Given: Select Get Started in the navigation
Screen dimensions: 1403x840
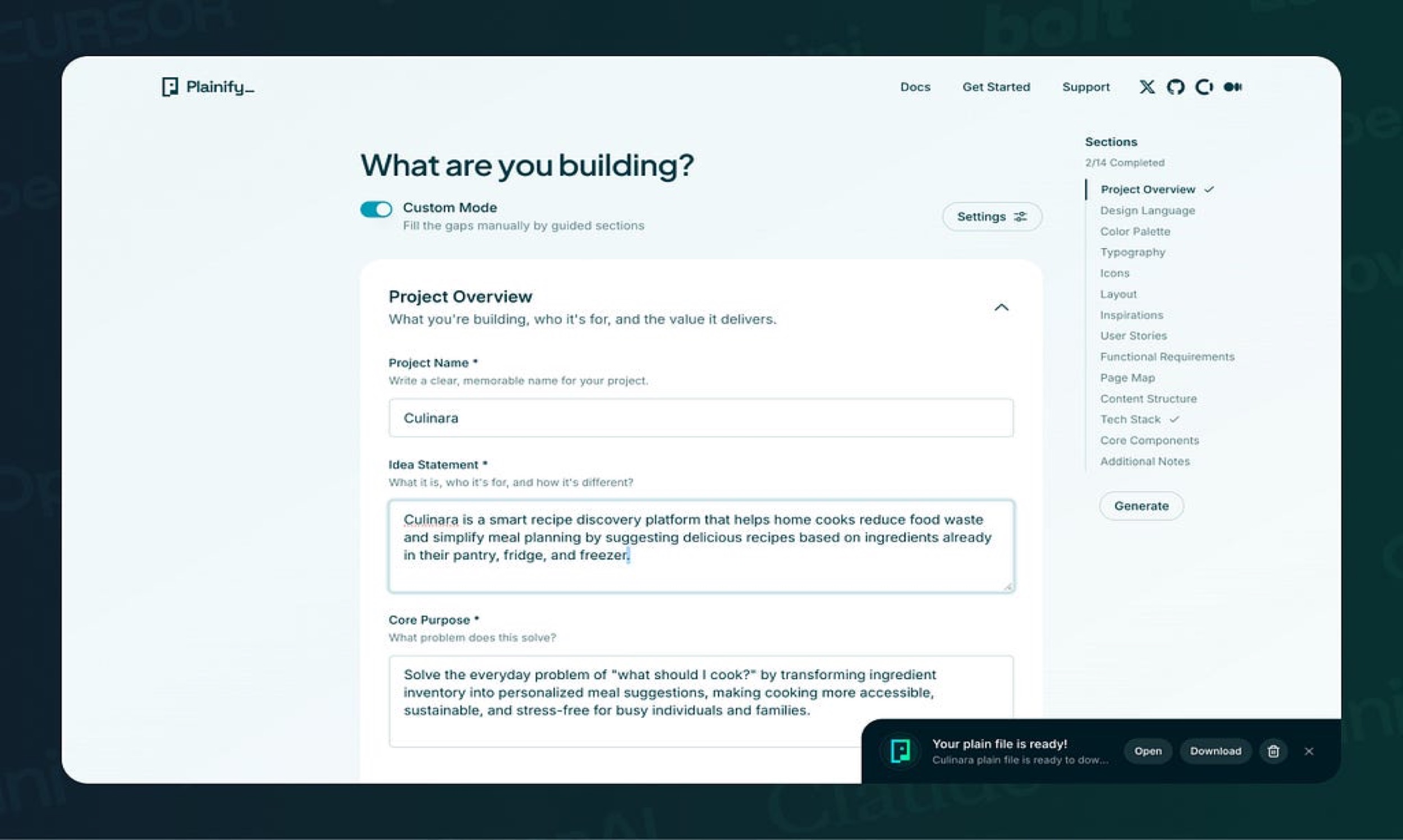Looking at the screenshot, I should 997,86.
